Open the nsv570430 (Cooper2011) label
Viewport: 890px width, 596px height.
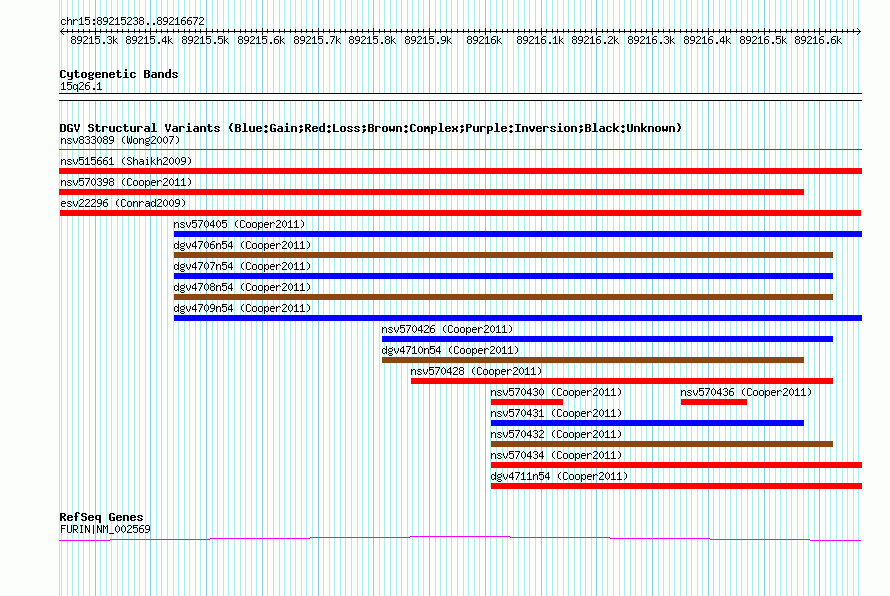(556, 392)
